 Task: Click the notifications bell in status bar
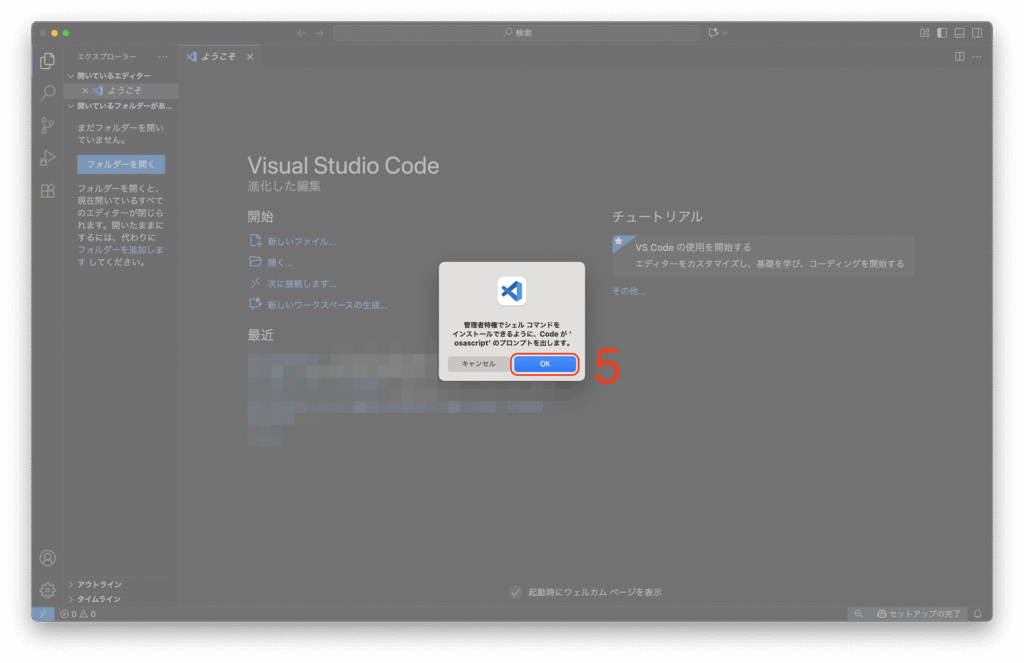pyautogui.click(x=977, y=613)
